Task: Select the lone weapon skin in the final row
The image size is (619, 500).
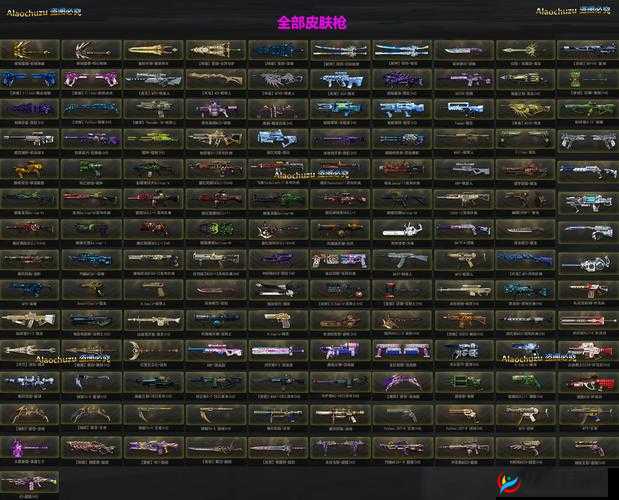Action: (x=30, y=479)
